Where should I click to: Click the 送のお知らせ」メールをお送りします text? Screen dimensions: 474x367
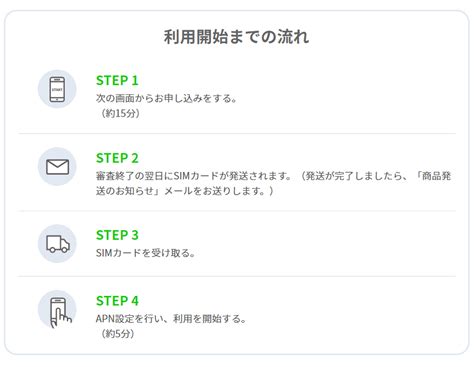coord(185,191)
